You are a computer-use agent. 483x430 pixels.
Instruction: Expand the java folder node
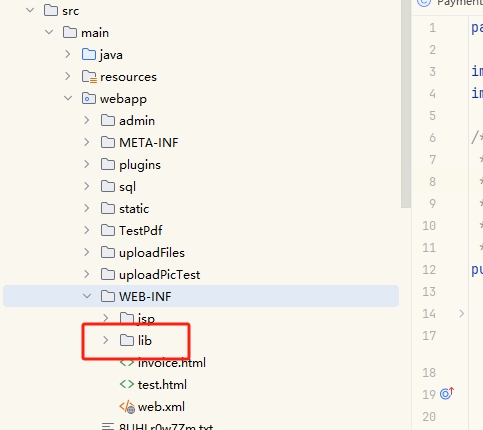[68, 54]
